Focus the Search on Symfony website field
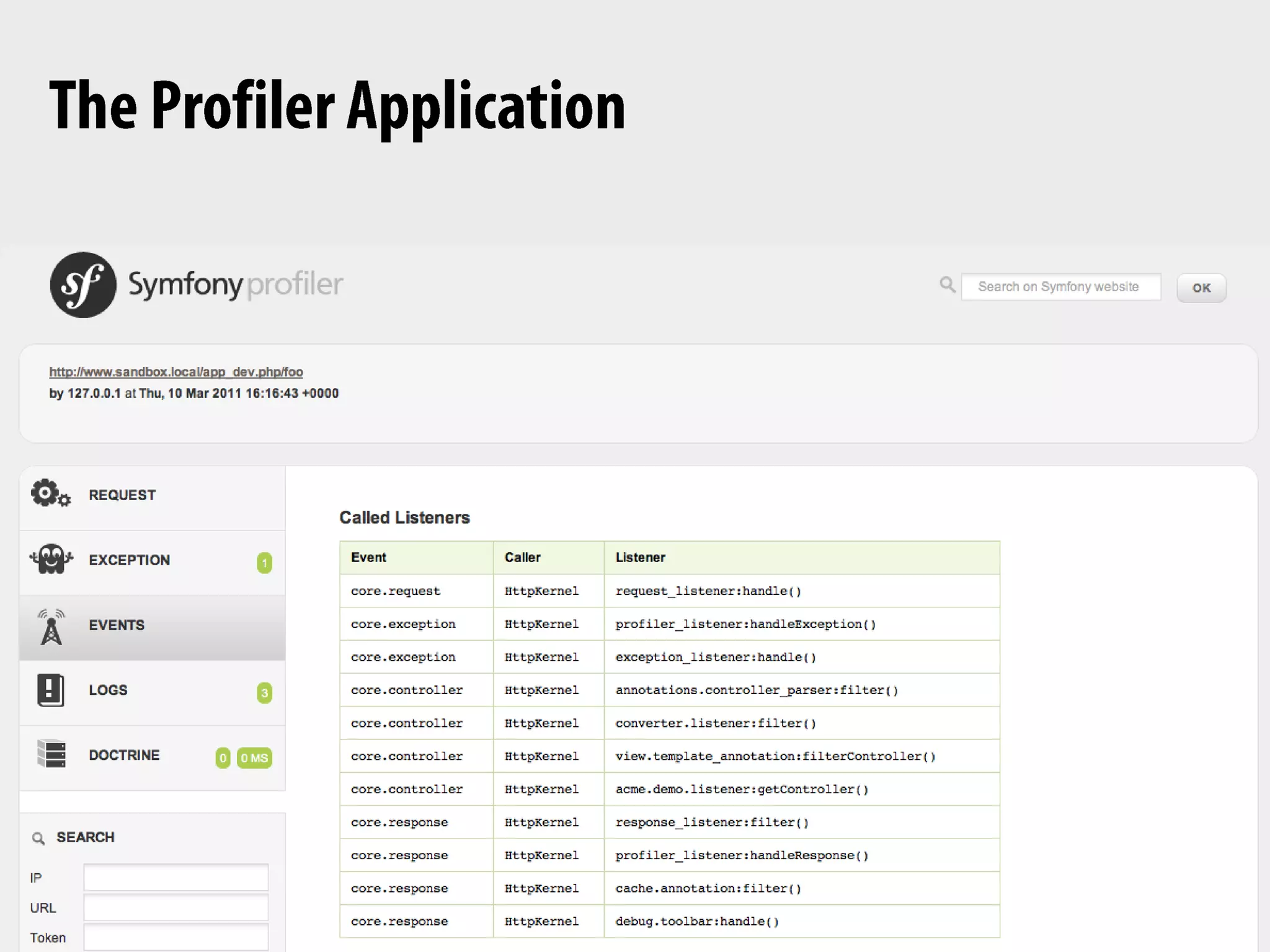The width and height of the screenshot is (1270, 952). (1060, 287)
